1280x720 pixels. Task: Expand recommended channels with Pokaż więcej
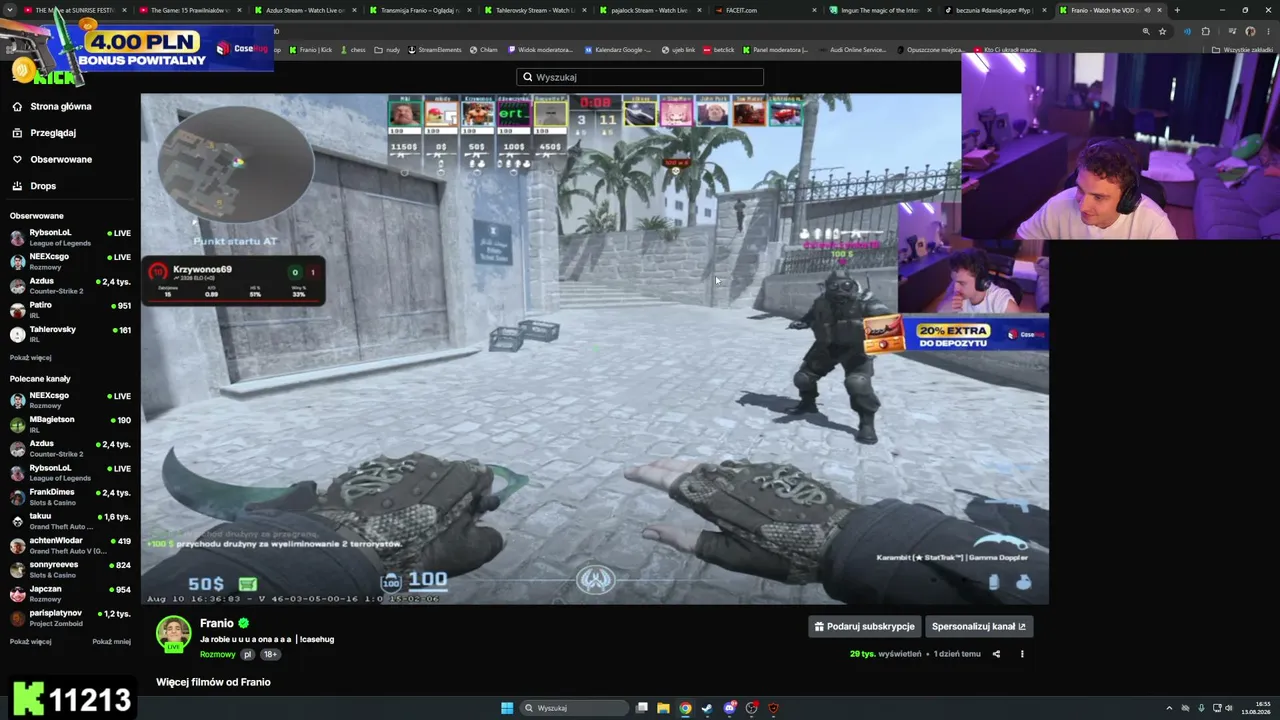tap(31, 642)
